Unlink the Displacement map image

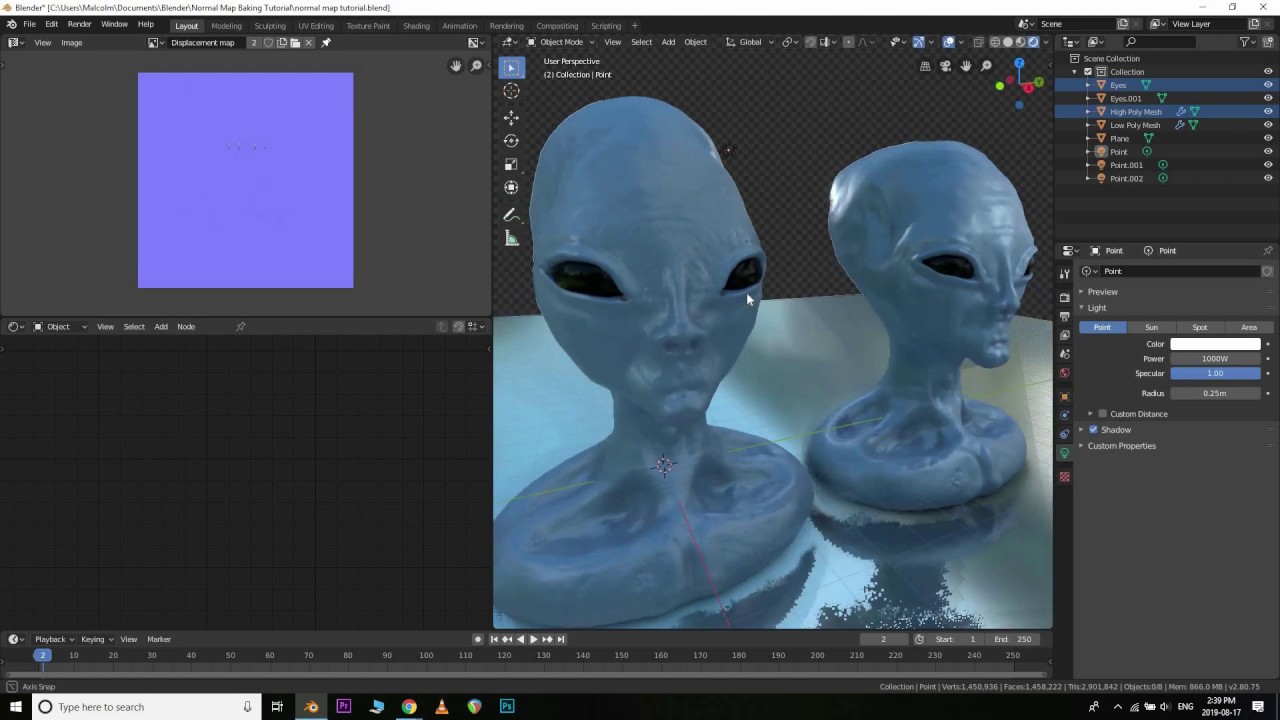(308, 43)
